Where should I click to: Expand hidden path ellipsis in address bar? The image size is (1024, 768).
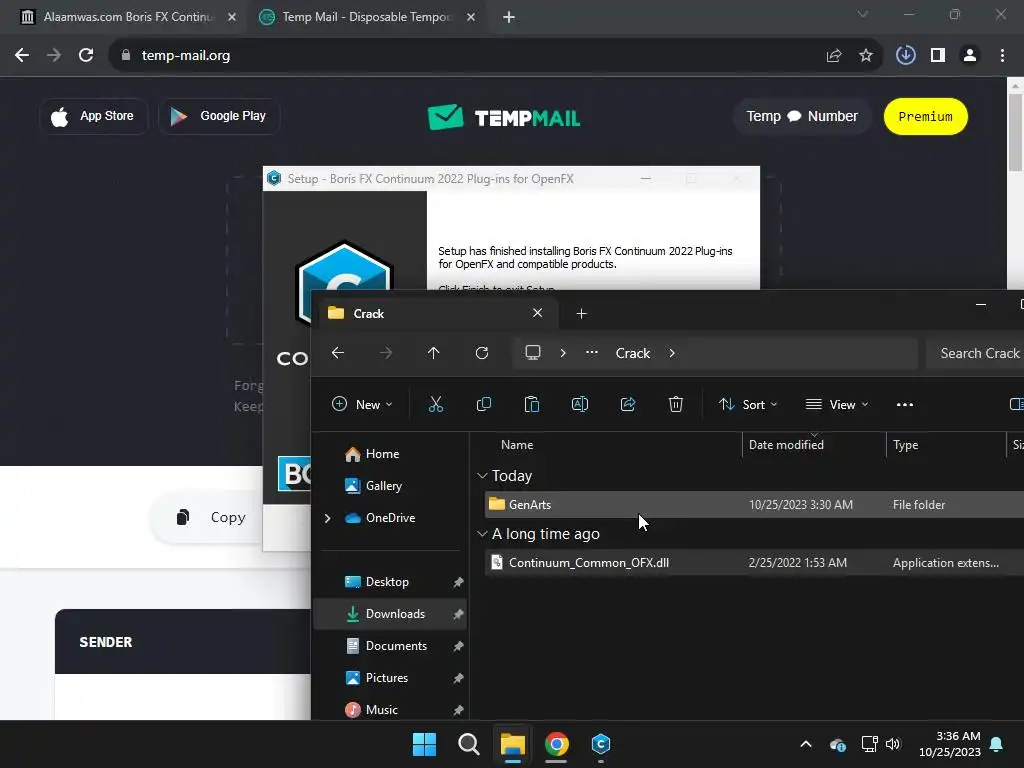click(592, 353)
